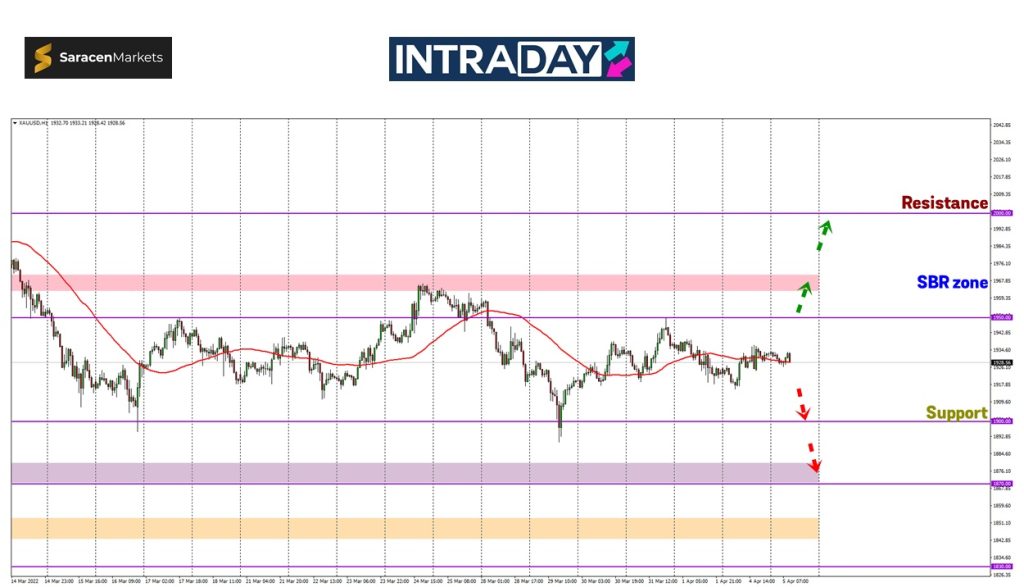Screen dimensions: 1024x587
Task: Select the lower green arrow below SBR zone
Action: 803,298
